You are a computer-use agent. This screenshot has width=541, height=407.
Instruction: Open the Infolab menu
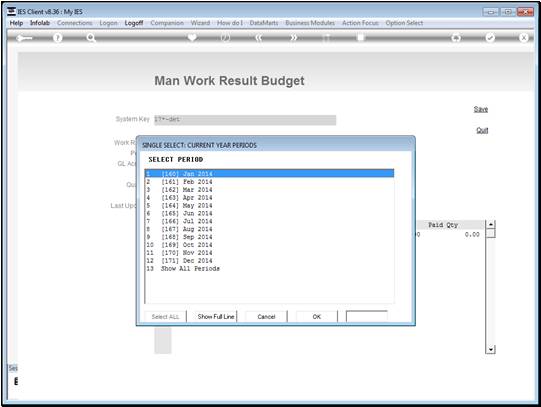40,23
